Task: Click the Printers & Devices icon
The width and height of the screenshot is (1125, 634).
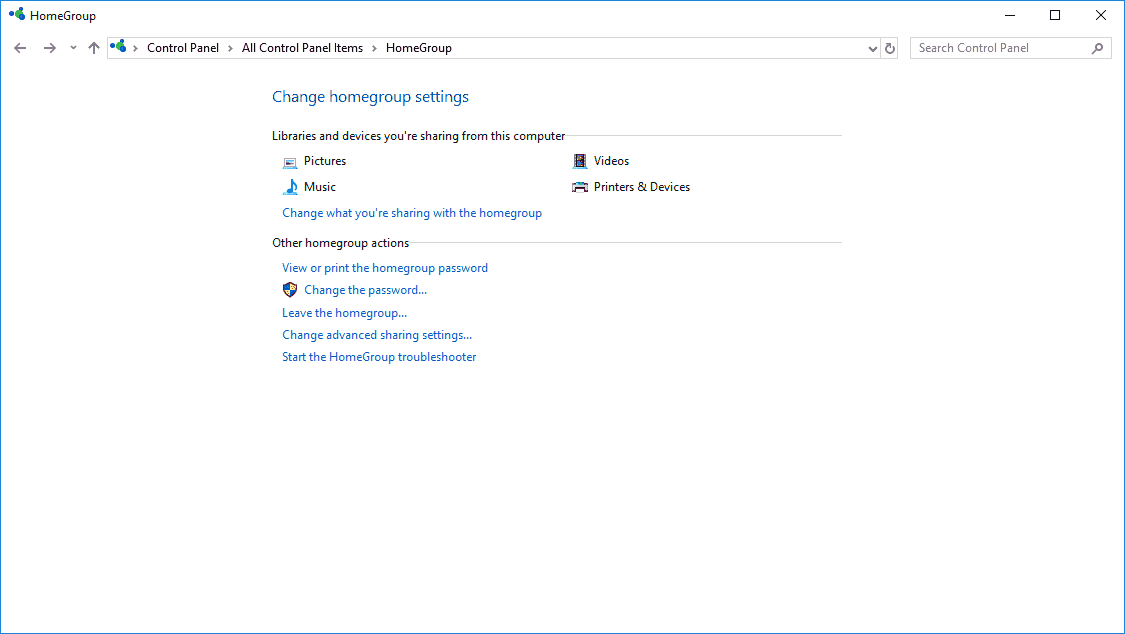Action: click(x=580, y=187)
